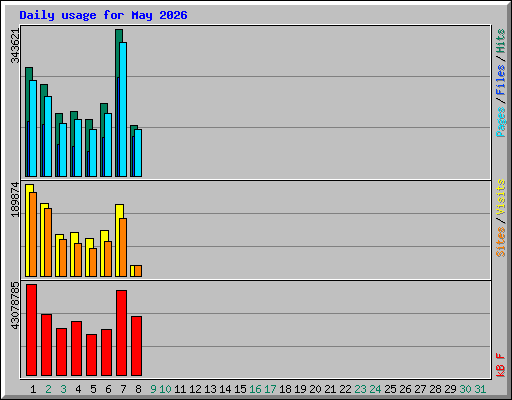Click the tallest cyan files bar for day 7
Screen dimensions: 512x400
click(123, 109)
